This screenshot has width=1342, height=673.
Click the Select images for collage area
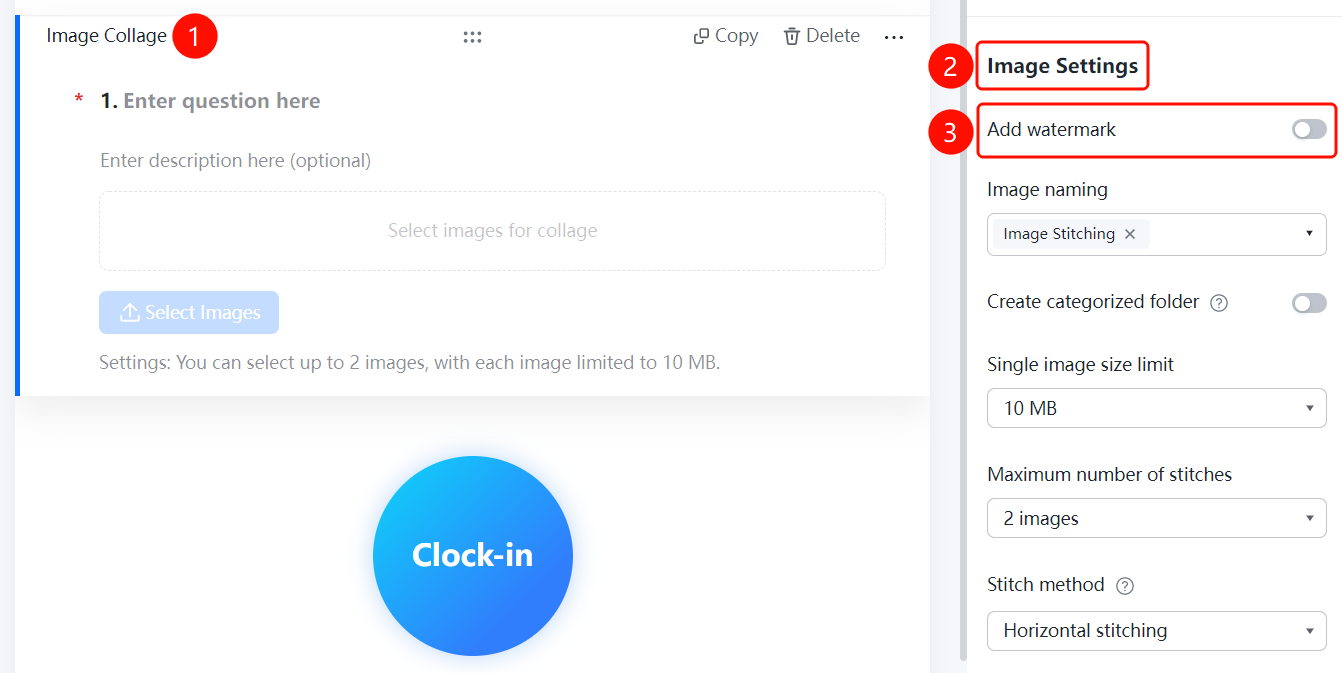click(492, 231)
